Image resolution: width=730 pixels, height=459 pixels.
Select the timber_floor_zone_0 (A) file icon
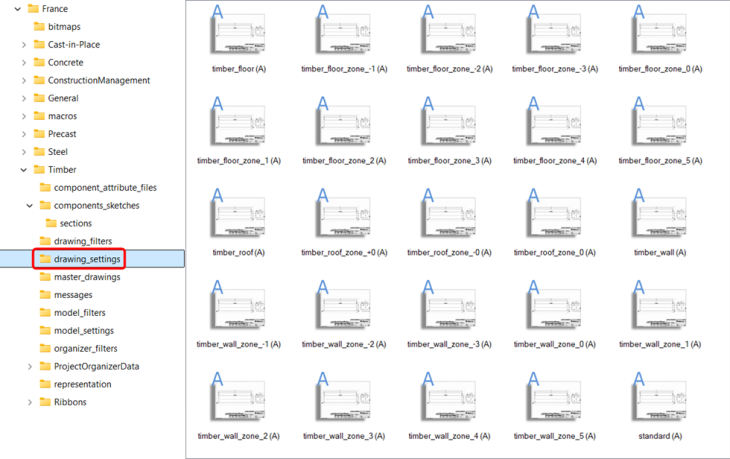659,30
